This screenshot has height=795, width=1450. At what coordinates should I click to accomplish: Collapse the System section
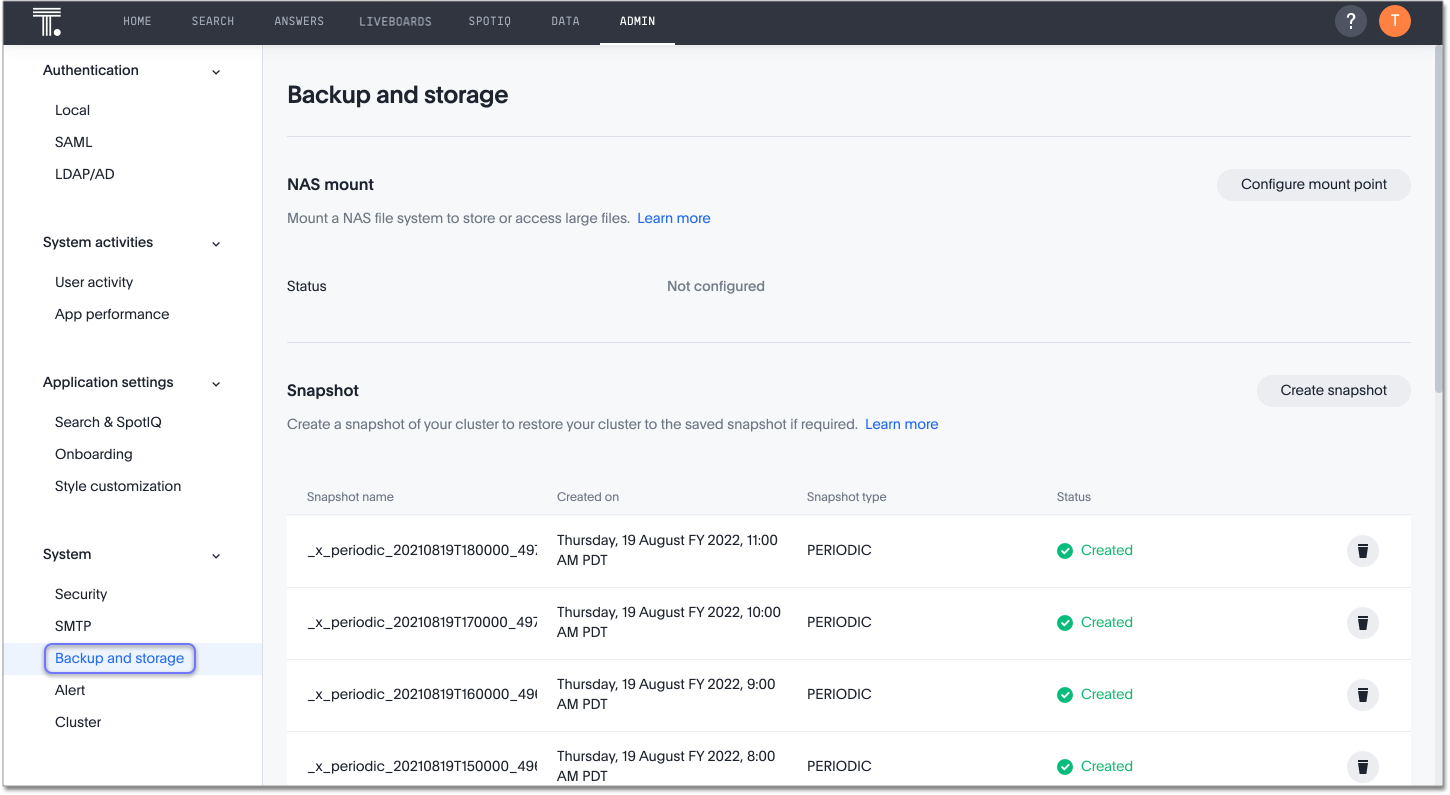[x=215, y=555]
